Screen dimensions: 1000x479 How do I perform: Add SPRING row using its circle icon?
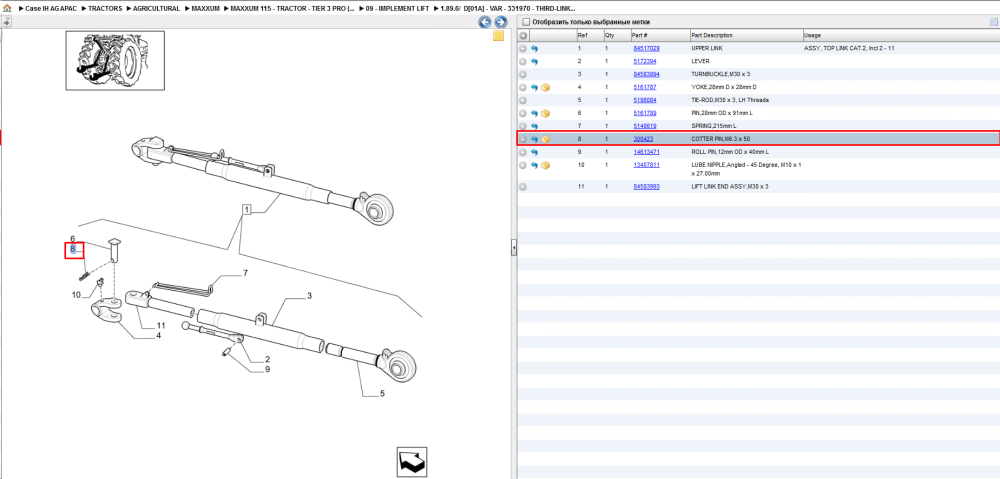coord(523,126)
